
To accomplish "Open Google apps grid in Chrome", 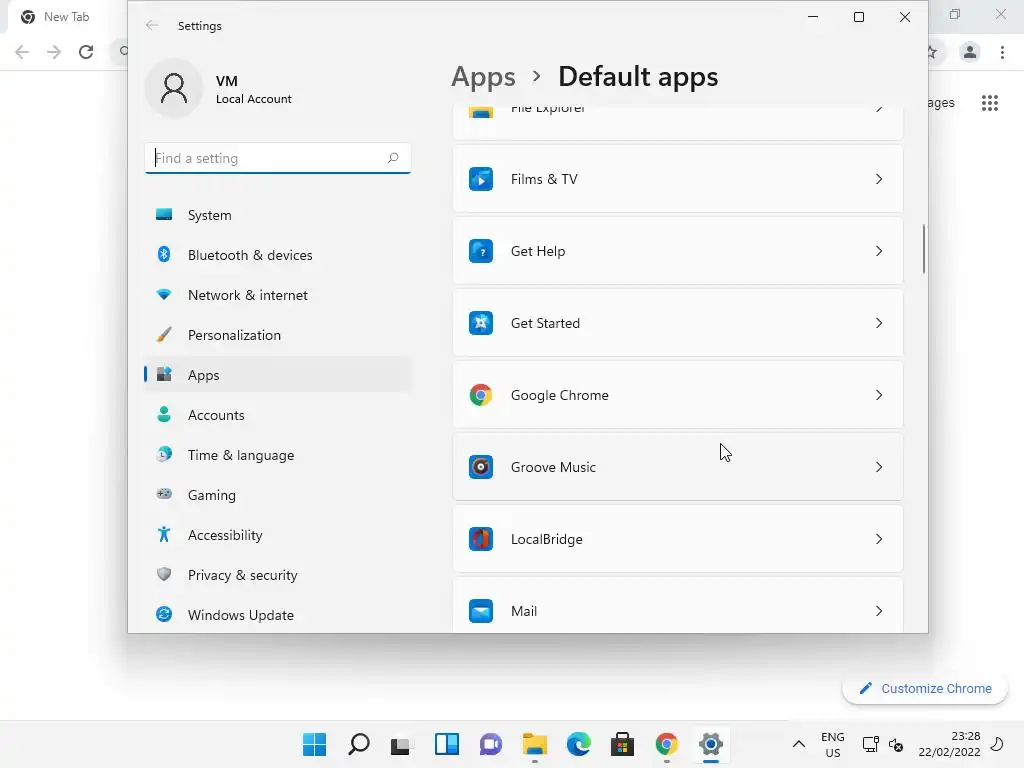I will [990, 103].
